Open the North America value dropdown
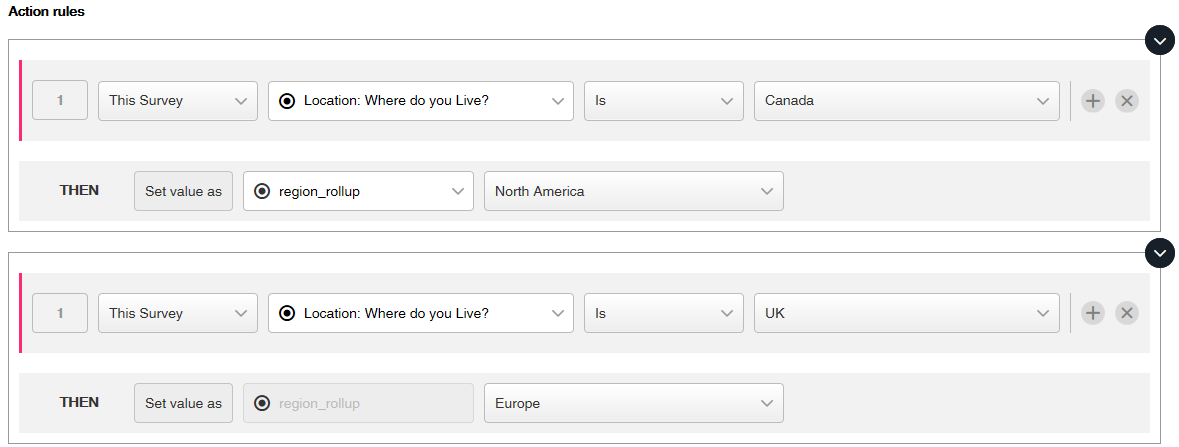 (634, 191)
